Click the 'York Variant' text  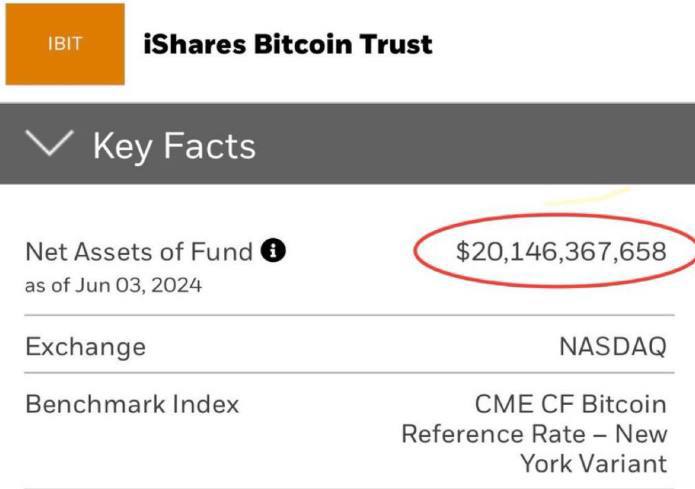pyautogui.click(x=592, y=463)
